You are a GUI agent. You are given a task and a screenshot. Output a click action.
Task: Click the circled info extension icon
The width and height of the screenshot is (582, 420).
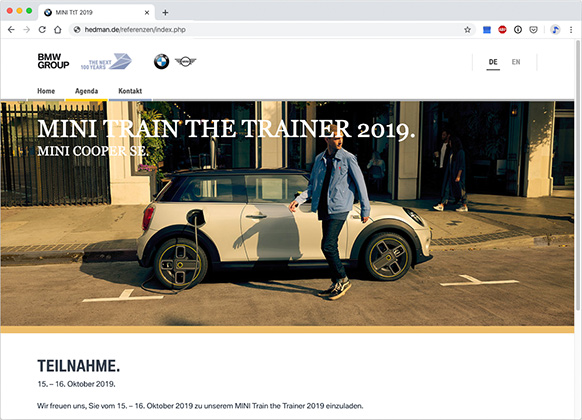[x=518, y=30]
